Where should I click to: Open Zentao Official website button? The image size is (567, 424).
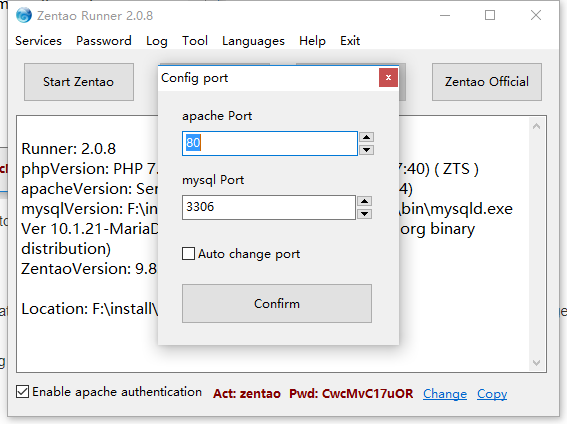point(487,82)
